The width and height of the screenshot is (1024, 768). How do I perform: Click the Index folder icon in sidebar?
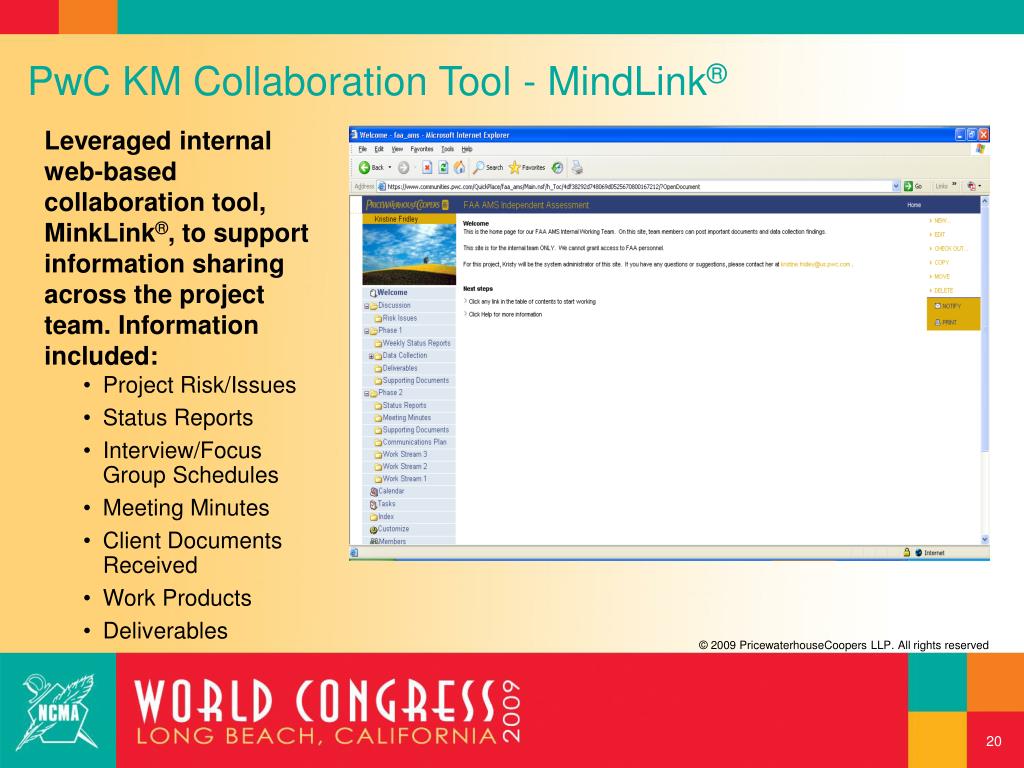[x=374, y=517]
